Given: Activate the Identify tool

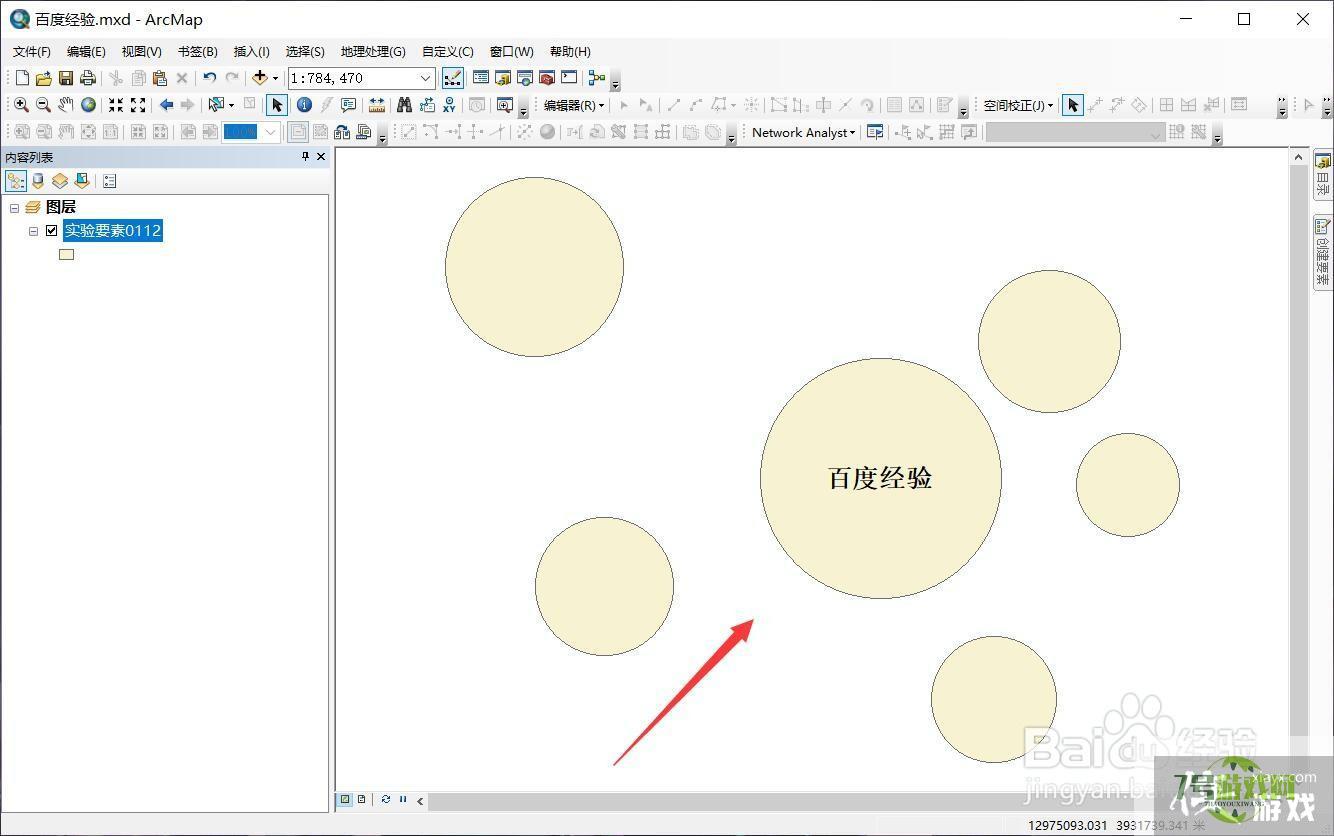Looking at the screenshot, I should (304, 105).
